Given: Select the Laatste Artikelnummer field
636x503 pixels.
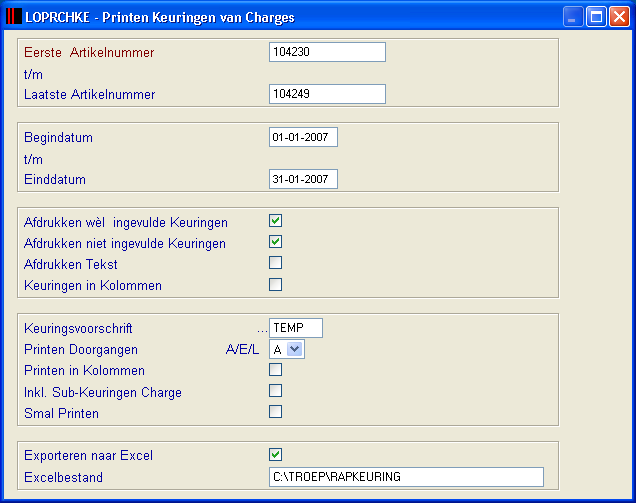Looking at the screenshot, I should coord(327,94).
